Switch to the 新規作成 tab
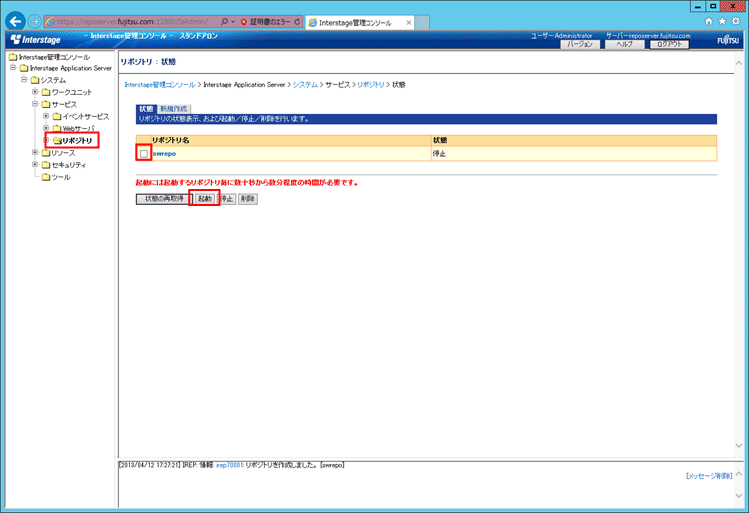This screenshot has width=749, height=513. [x=174, y=108]
